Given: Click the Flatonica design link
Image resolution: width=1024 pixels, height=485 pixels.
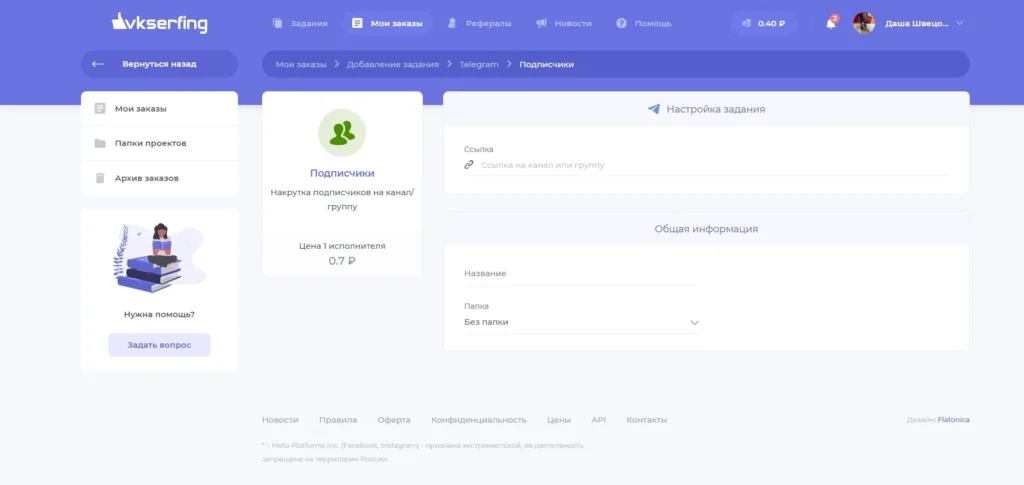Looking at the screenshot, I should (953, 420).
